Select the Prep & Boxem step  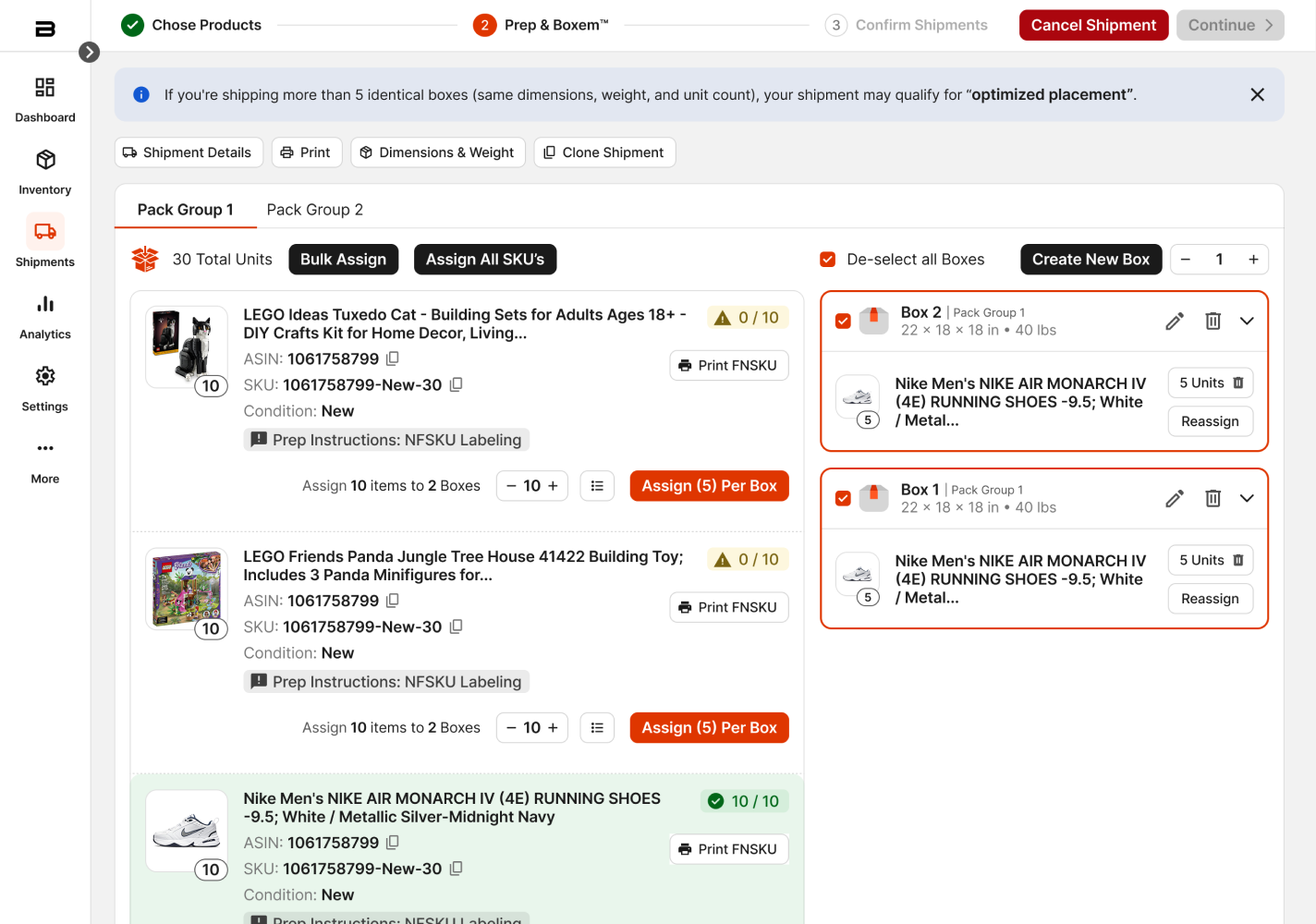541,25
